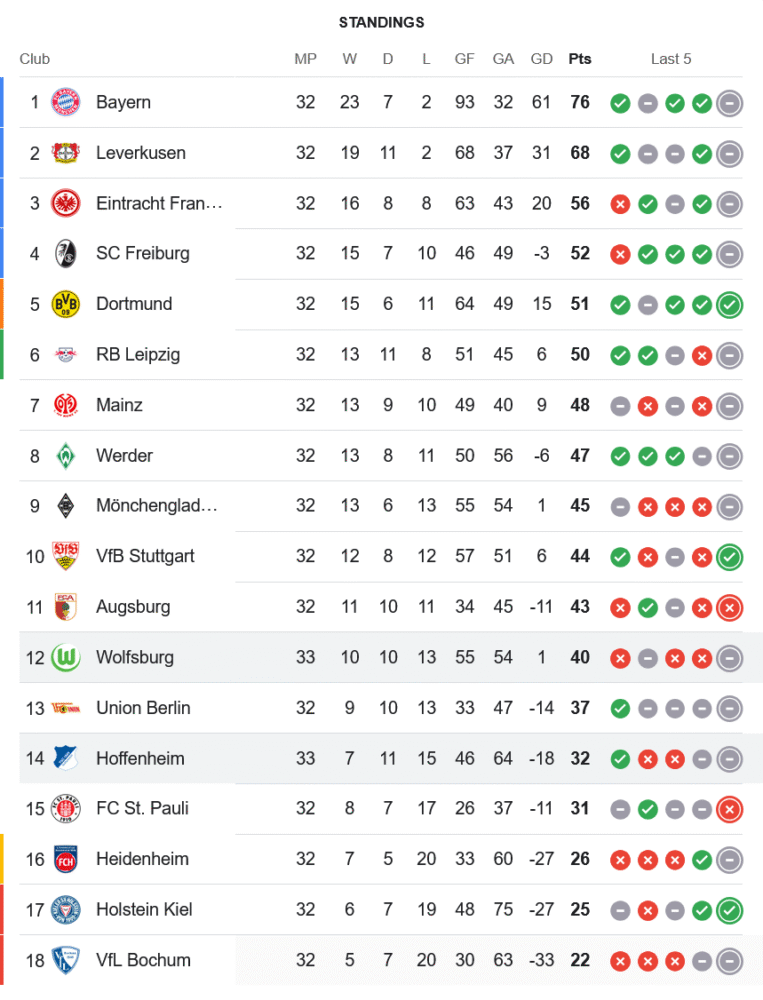The image size is (763, 1000).
Task: Click the Mainz club name
Action: tap(119, 405)
